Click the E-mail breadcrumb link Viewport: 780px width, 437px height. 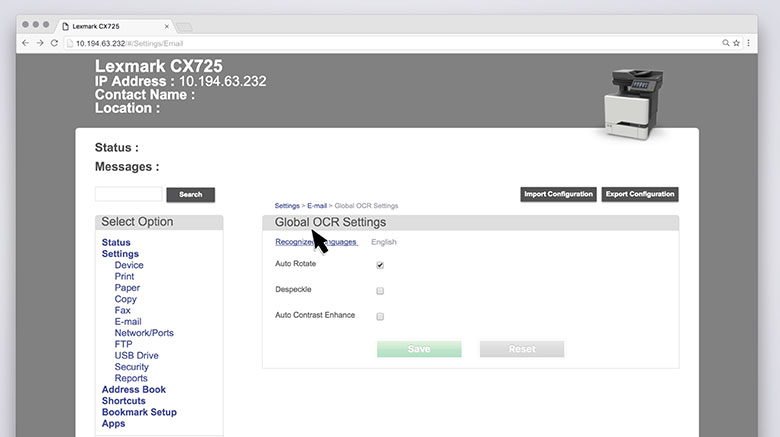317,205
